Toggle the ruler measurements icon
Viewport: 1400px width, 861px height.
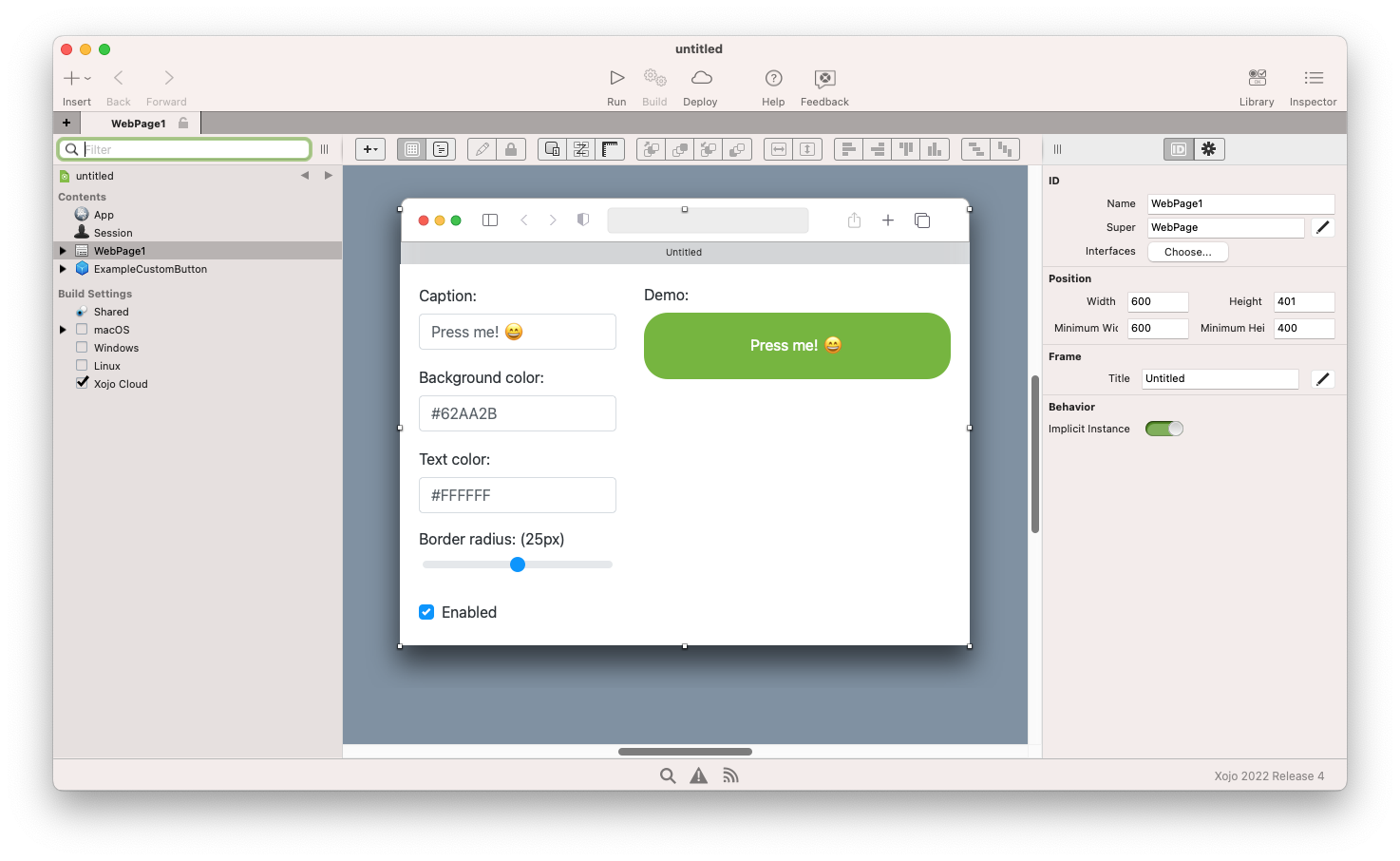pyautogui.click(x=610, y=149)
